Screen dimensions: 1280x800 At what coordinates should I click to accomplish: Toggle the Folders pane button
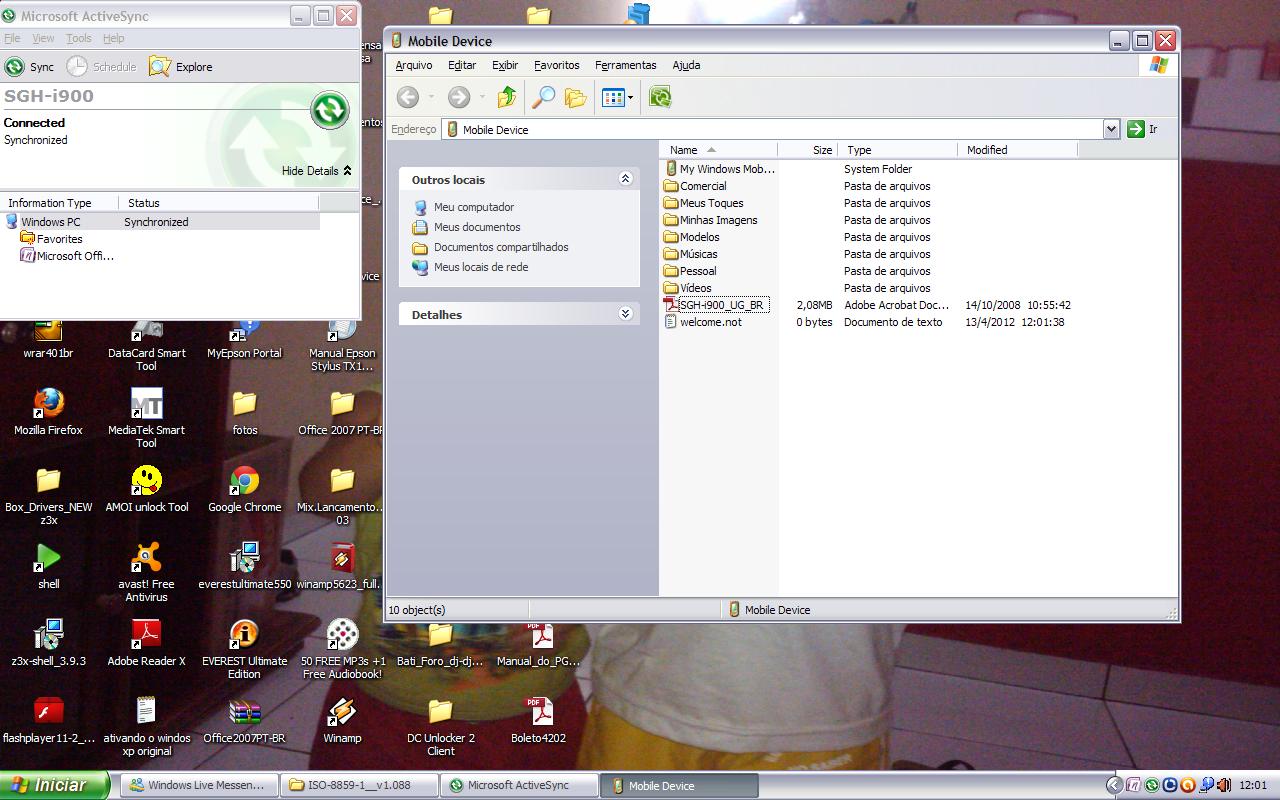[x=575, y=97]
